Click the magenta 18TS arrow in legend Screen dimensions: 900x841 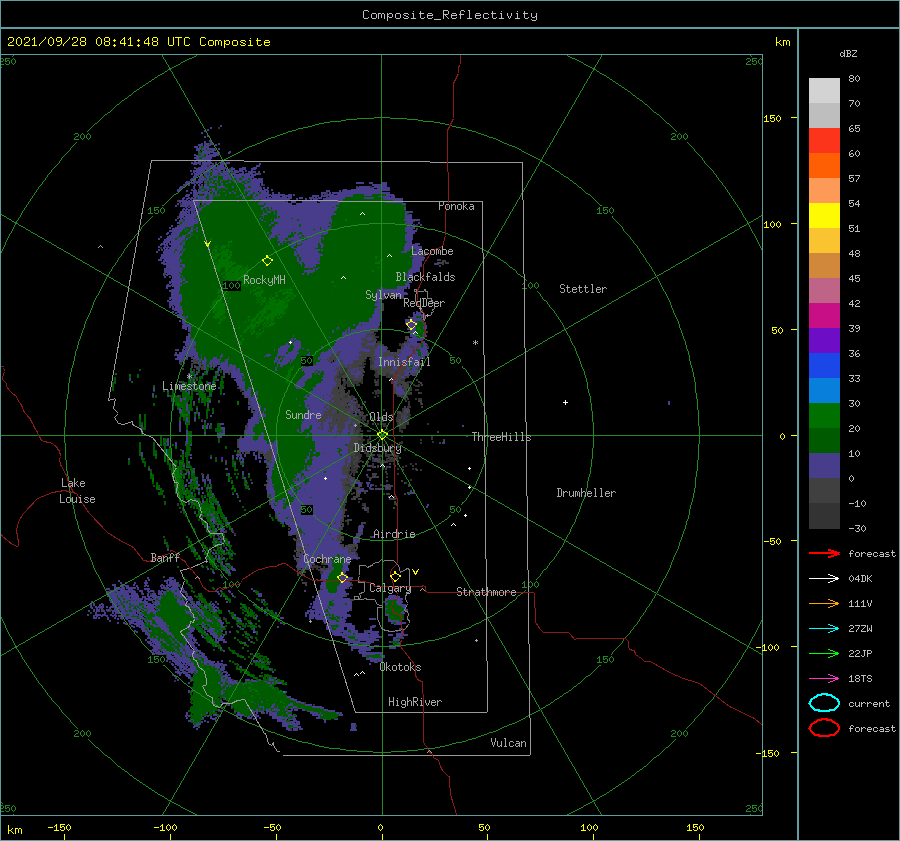pyautogui.click(x=824, y=679)
